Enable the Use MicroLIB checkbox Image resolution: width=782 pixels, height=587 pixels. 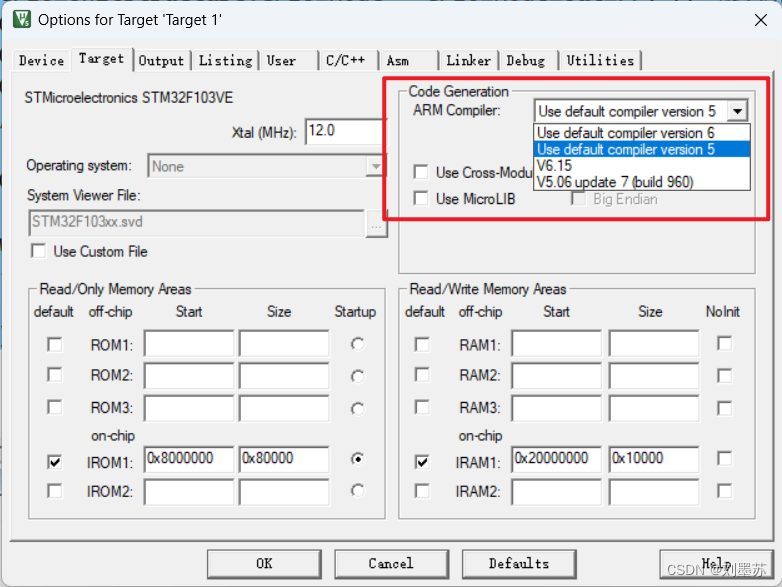coord(421,198)
